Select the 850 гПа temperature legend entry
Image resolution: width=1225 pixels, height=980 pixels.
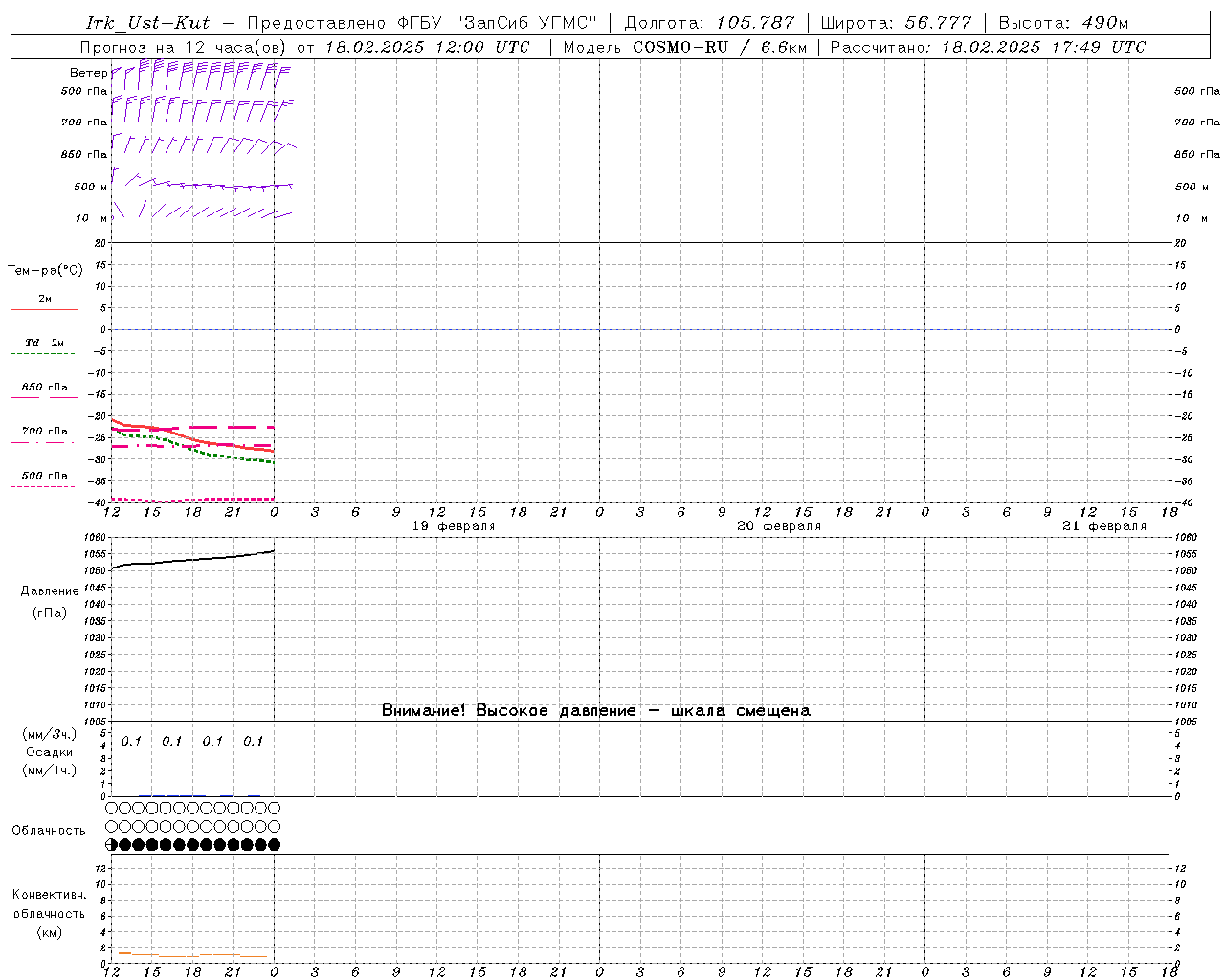(x=44, y=390)
